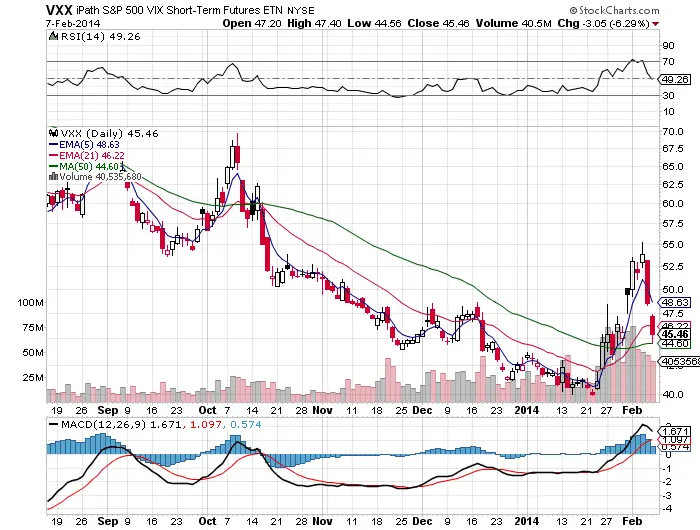Click the black line marker beside MACD(12,26,9)
The image size is (700, 530).
(53, 424)
